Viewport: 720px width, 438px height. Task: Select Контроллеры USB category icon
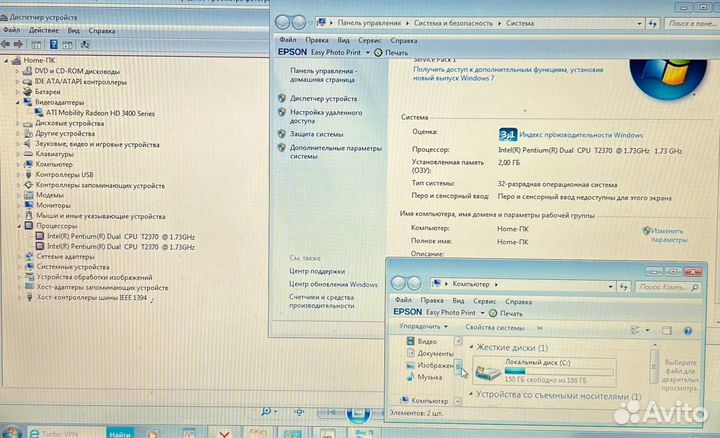(28, 174)
